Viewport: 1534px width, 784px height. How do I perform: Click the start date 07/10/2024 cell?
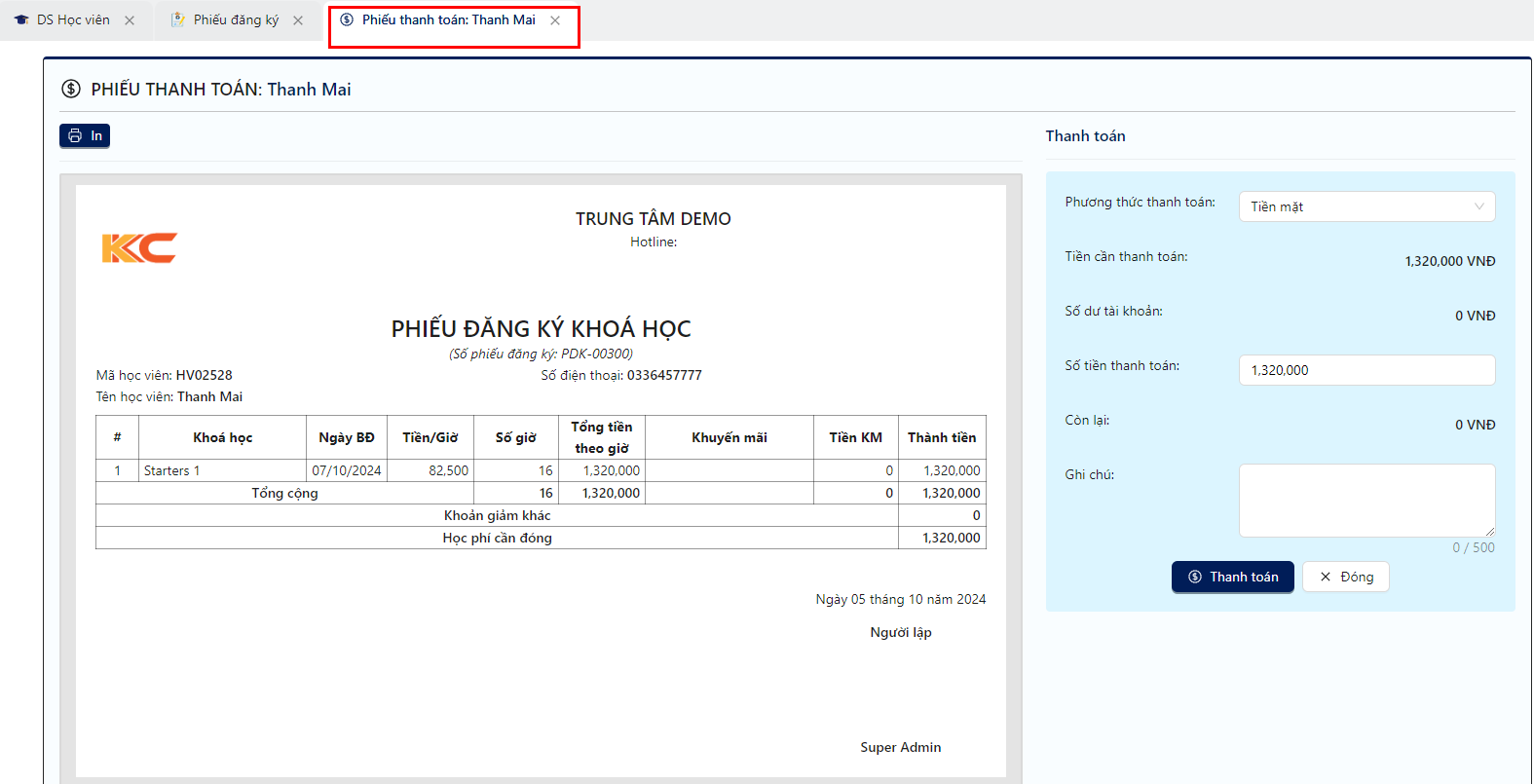coord(347,470)
